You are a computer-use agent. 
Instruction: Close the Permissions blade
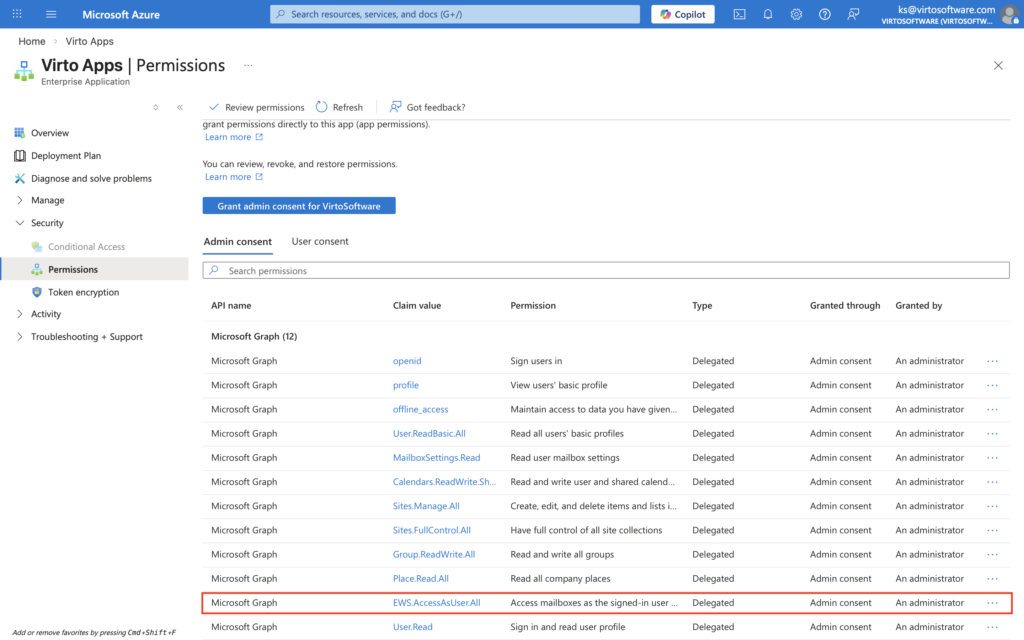point(998,65)
